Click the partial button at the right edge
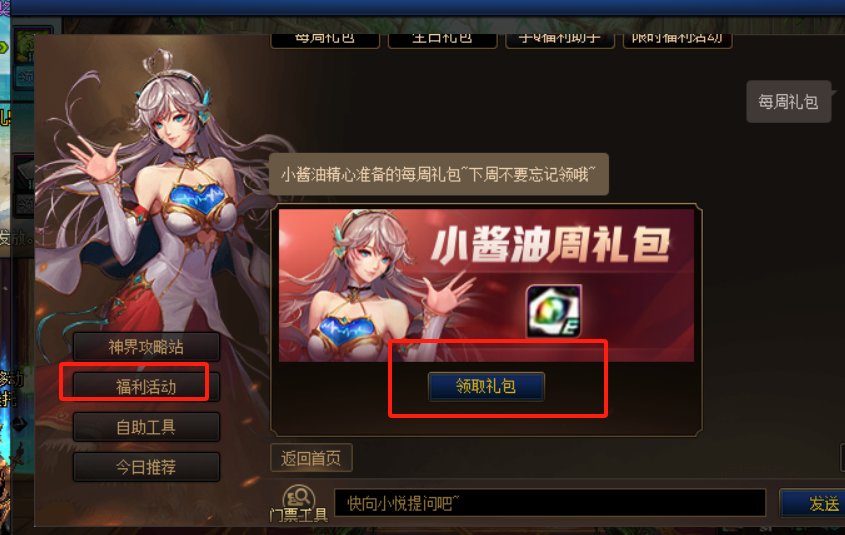 (x=842, y=458)
